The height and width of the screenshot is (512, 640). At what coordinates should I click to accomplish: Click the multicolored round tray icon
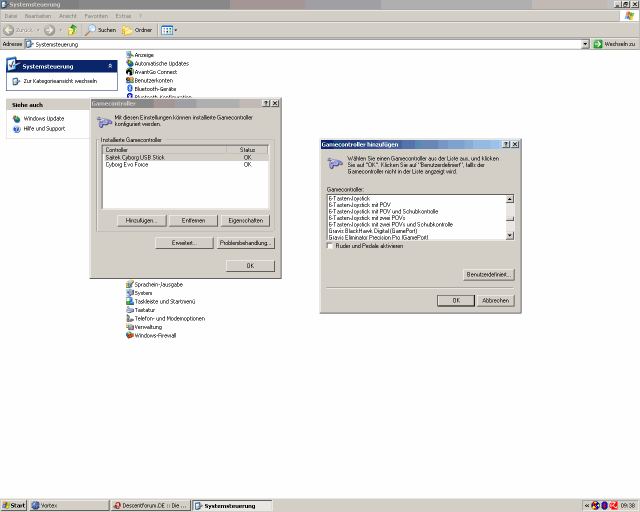(596, 505)
